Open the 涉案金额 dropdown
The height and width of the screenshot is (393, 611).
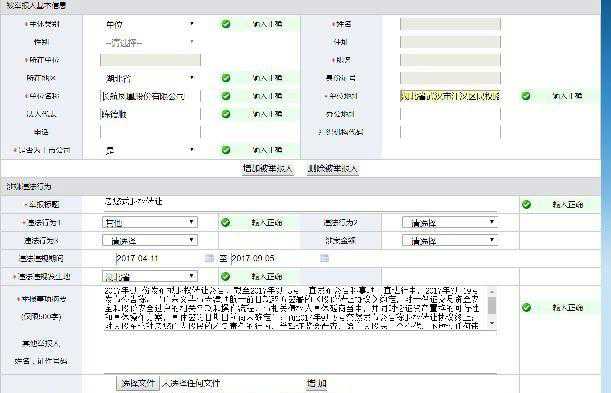(450, 240)
